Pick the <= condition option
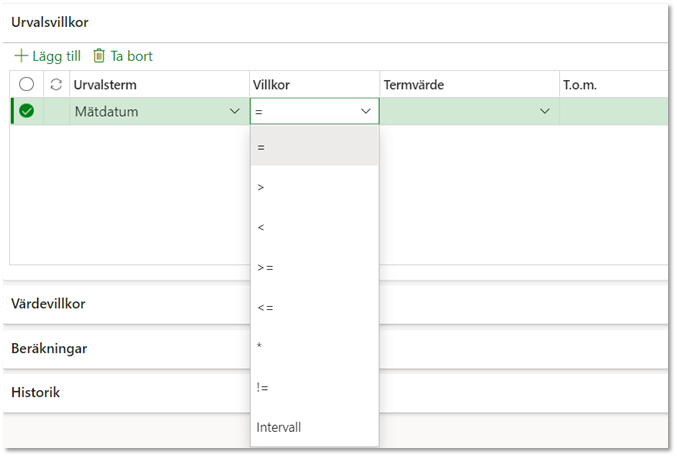This screenshot has width=677, height=457. click(x=314, y=308)
